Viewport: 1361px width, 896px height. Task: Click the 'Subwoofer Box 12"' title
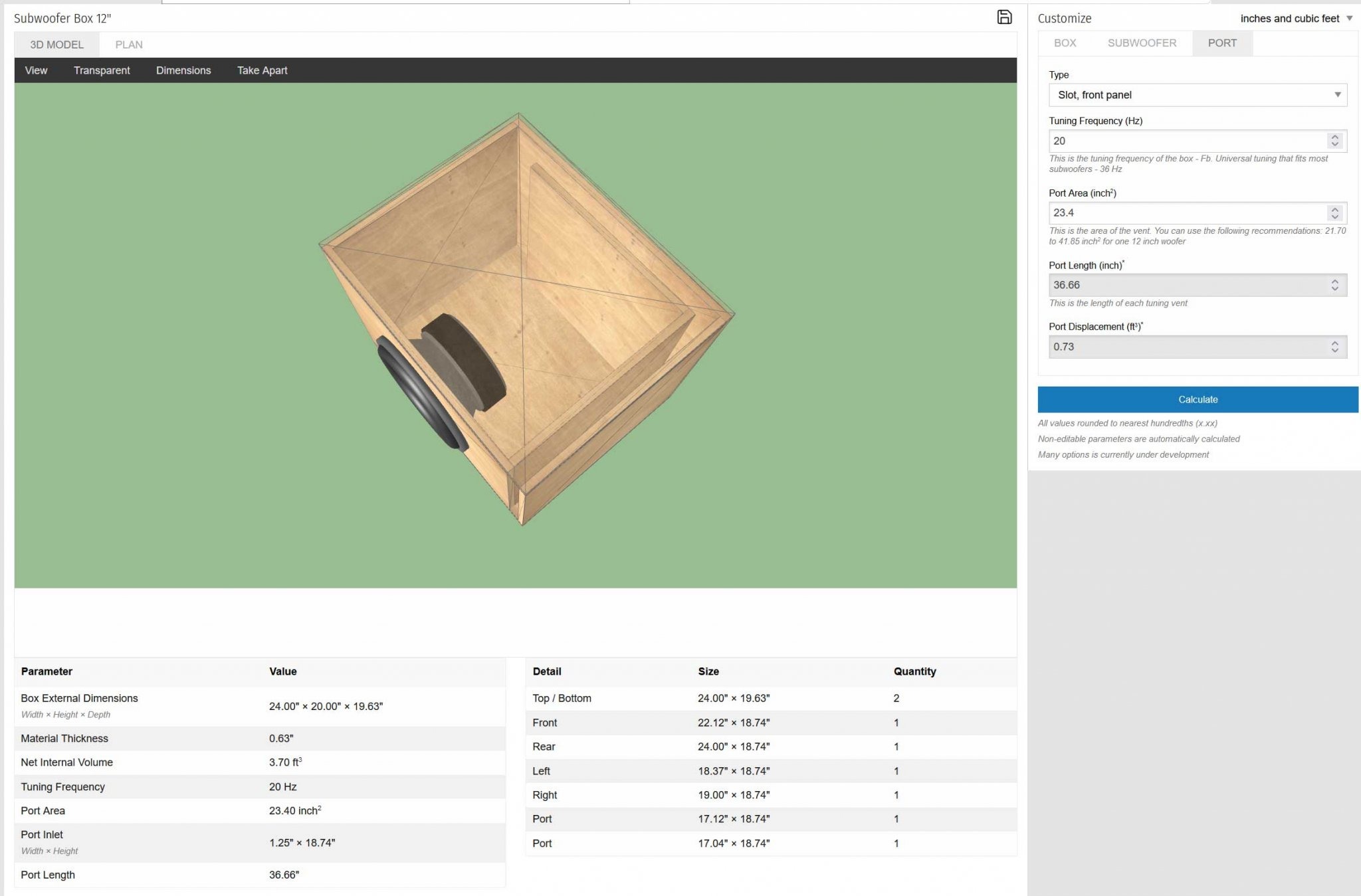pos(62,19)
